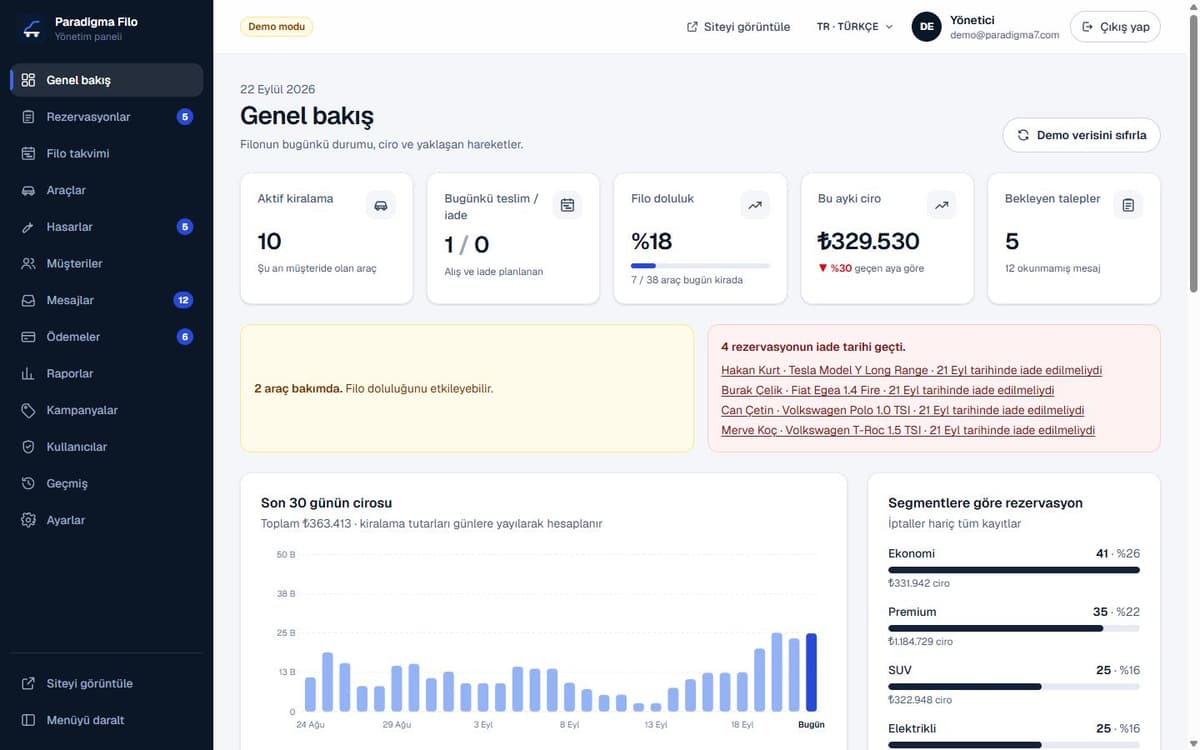Click the Filo doluluk progress bar
Image resolution: width=1200 pixels, height=750 pixels.
coord(700,265)
